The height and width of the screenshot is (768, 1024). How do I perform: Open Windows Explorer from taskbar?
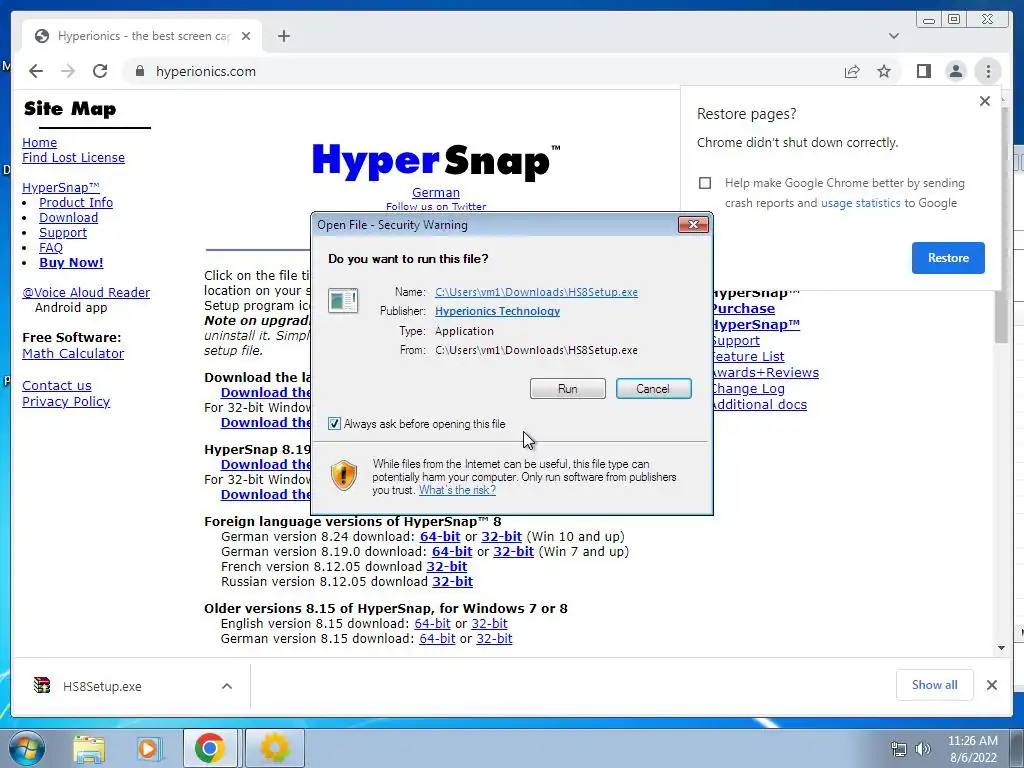coord(89,748)
